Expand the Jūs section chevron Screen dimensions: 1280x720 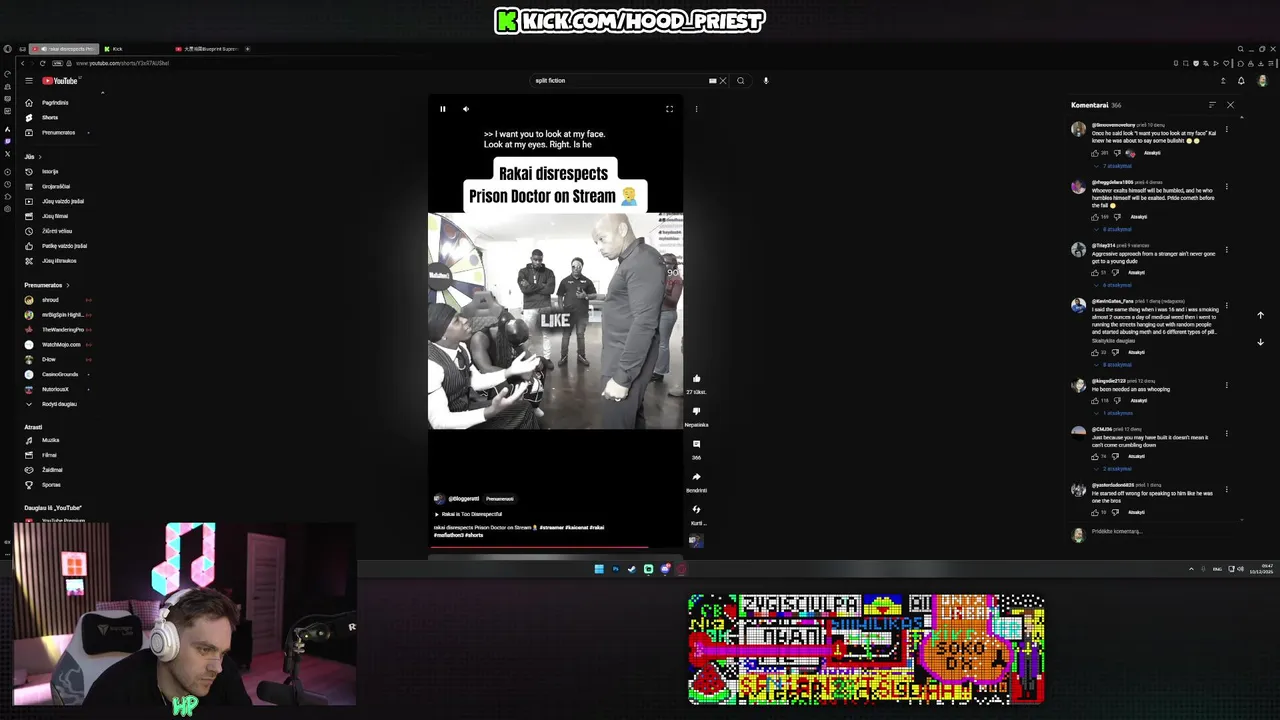(x=40, y=157)
